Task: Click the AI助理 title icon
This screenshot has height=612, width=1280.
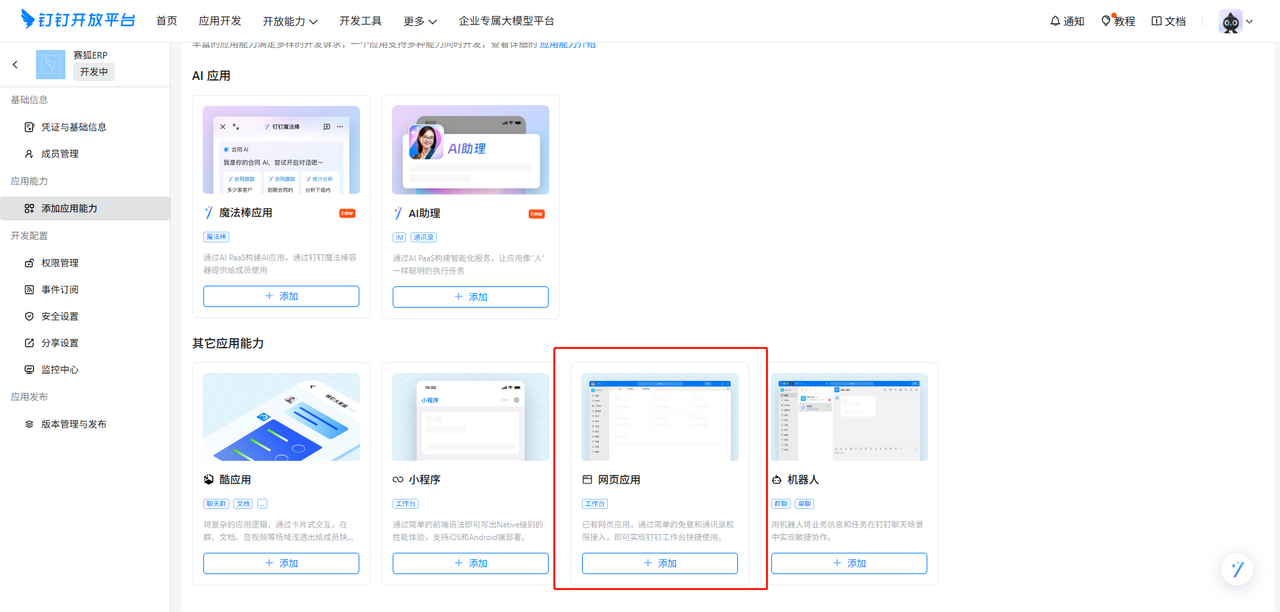Action: tap(398, 213)
